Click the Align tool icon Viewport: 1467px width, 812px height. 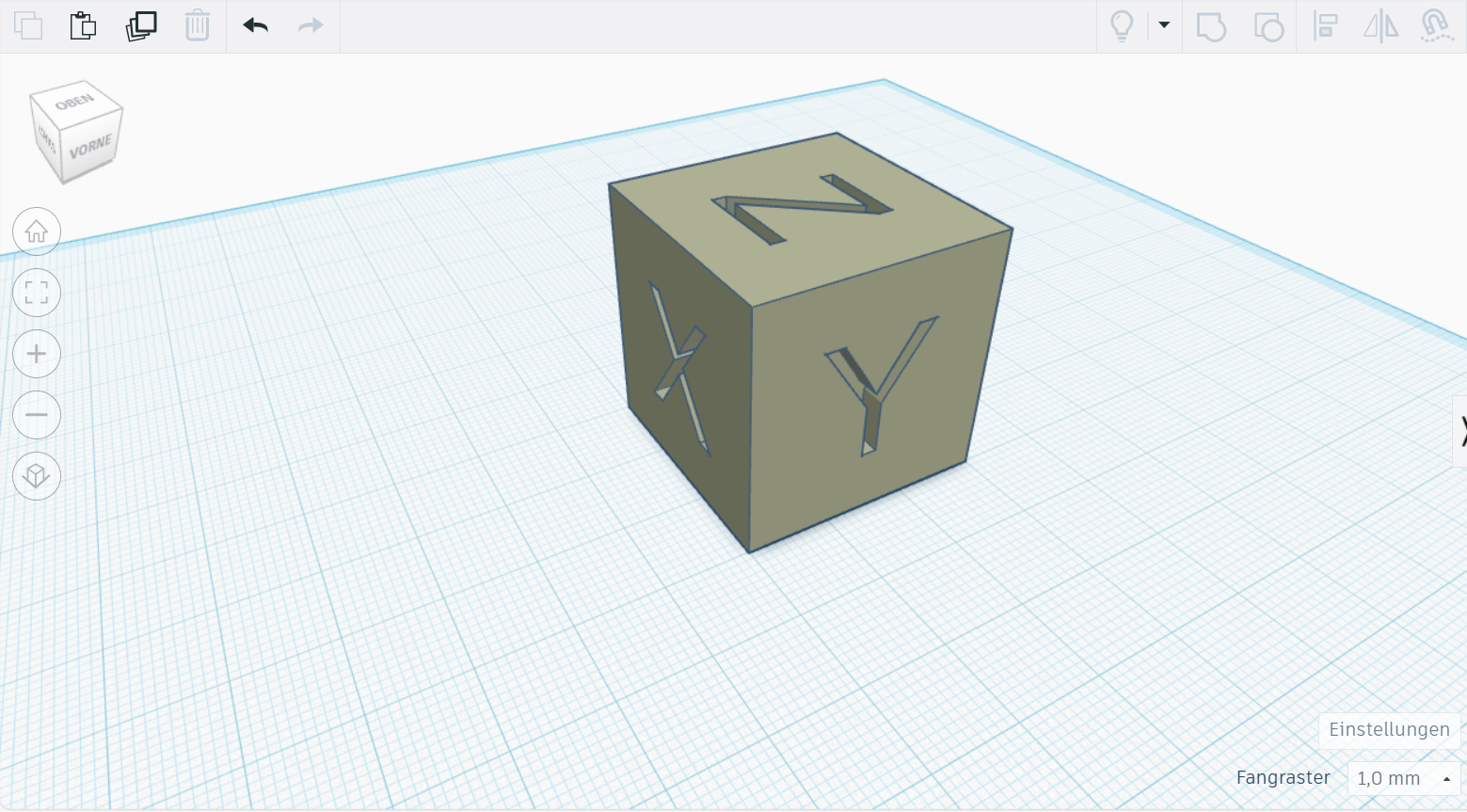coord(1325,25)
